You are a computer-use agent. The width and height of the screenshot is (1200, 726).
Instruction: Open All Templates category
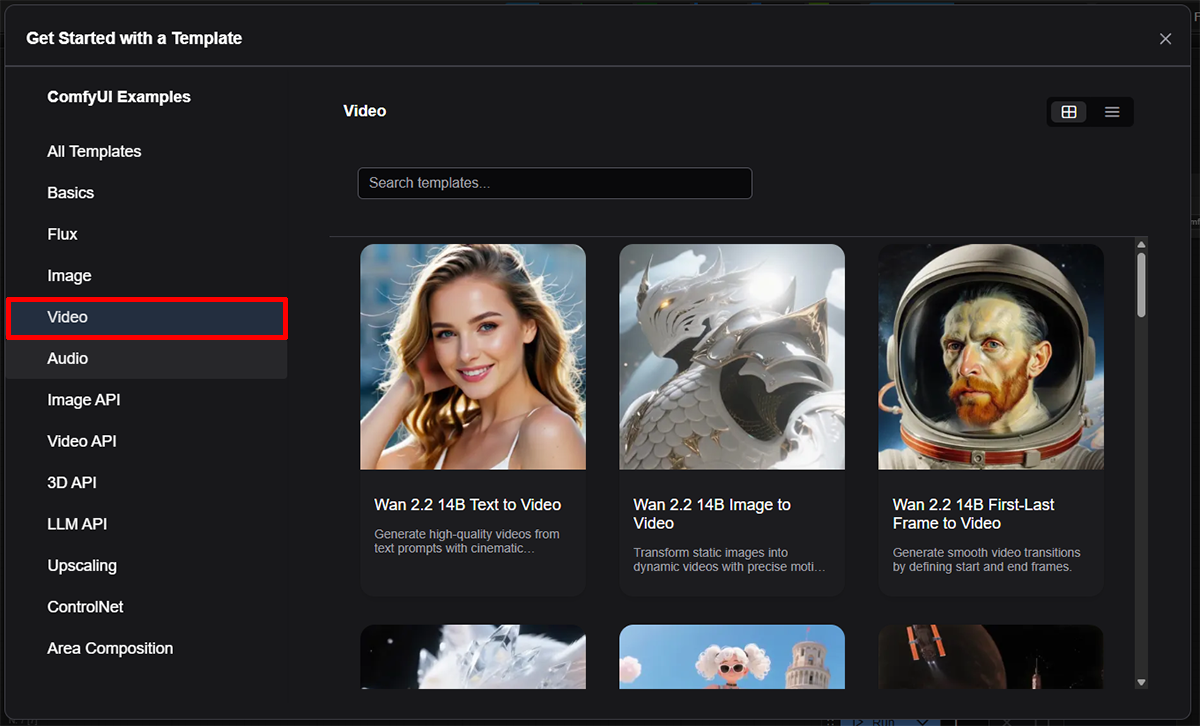point(146,152)
